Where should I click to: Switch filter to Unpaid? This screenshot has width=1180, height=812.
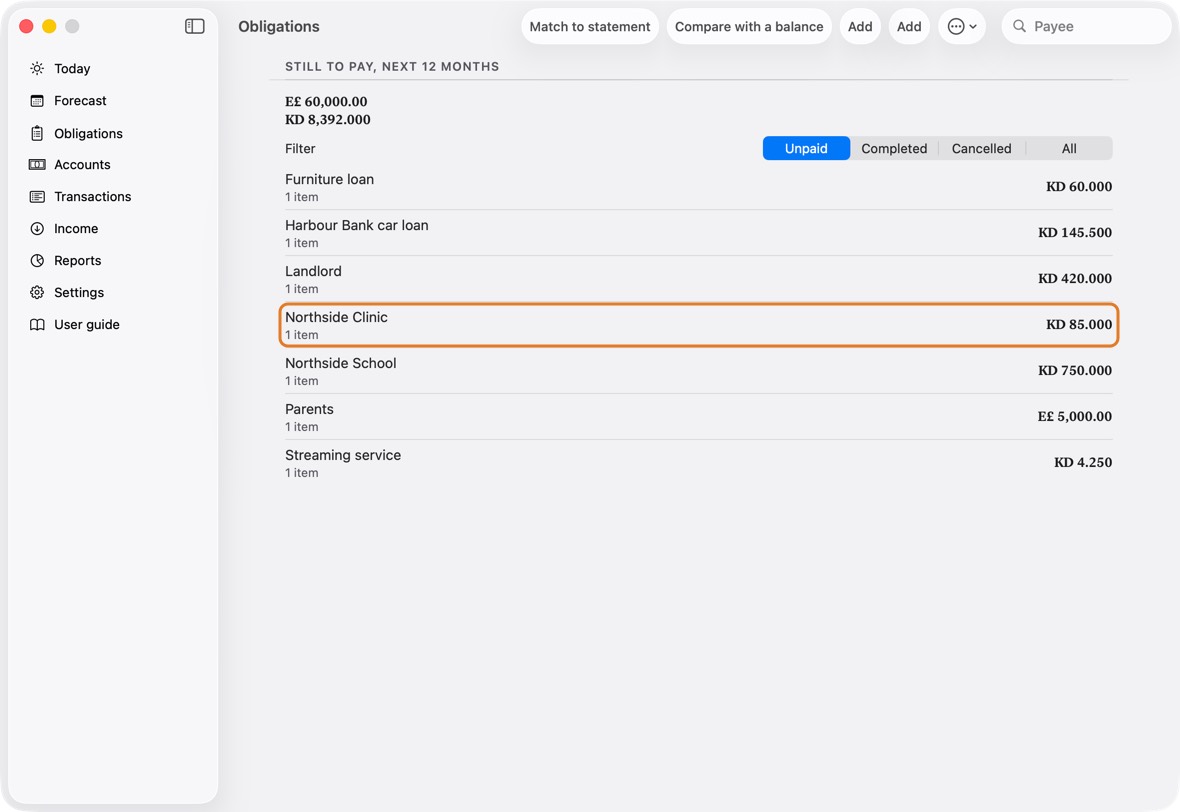tap(806, 148)
